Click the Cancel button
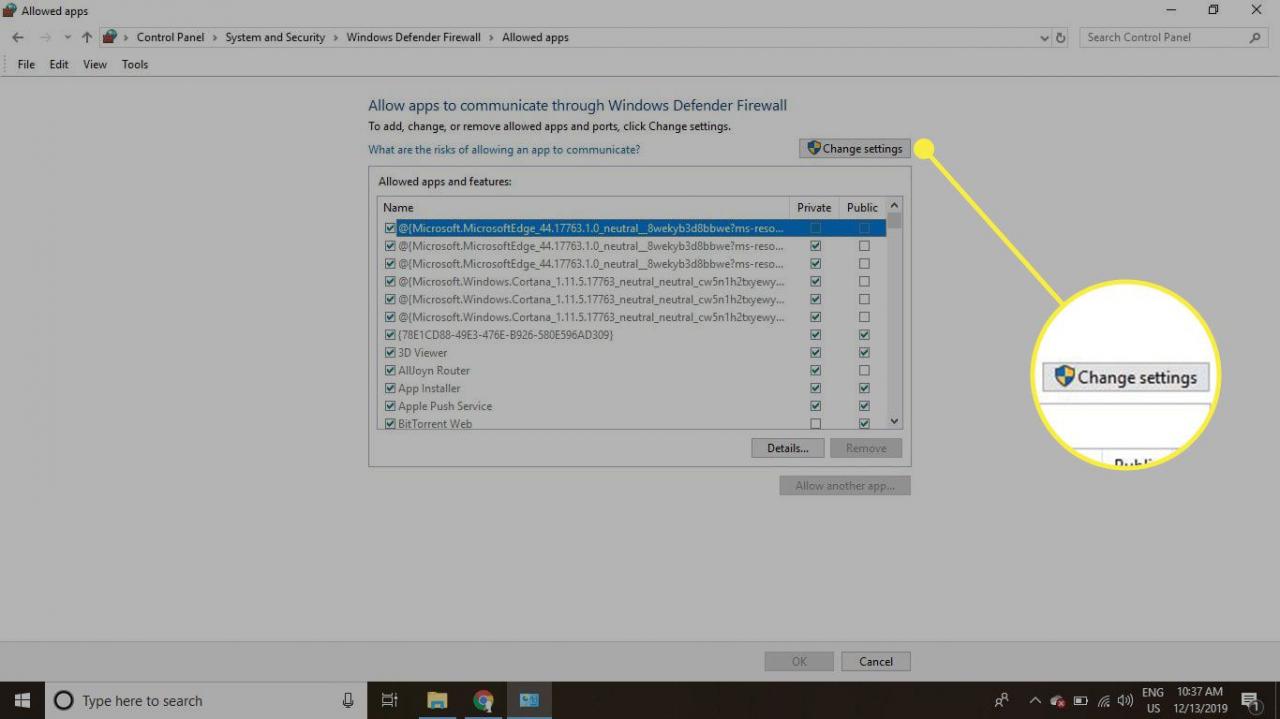Viewport: 1280px width, 719px height. [x=876, y=661]
